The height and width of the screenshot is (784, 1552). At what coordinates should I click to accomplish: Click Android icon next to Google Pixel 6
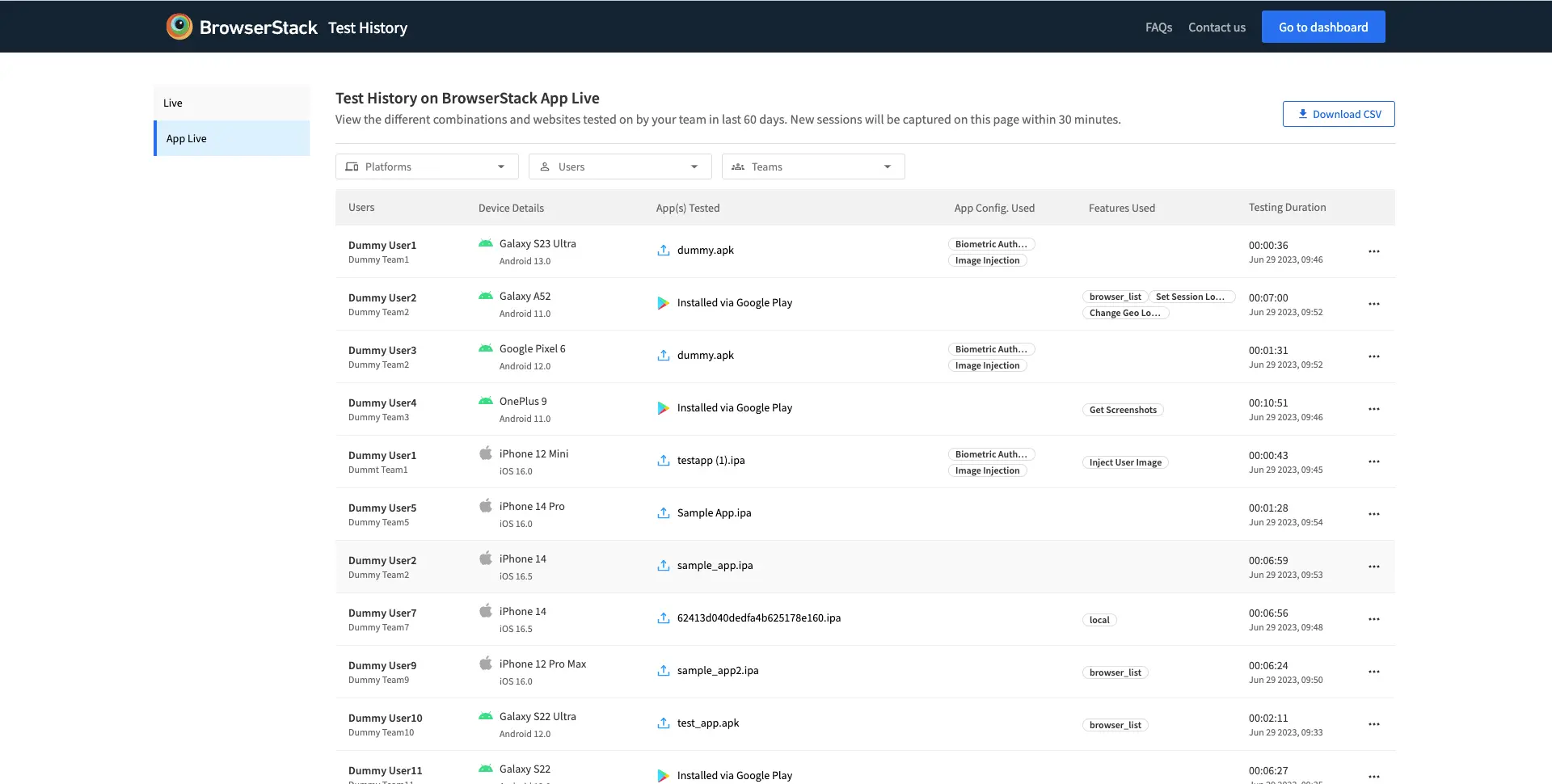click(486, 349)
